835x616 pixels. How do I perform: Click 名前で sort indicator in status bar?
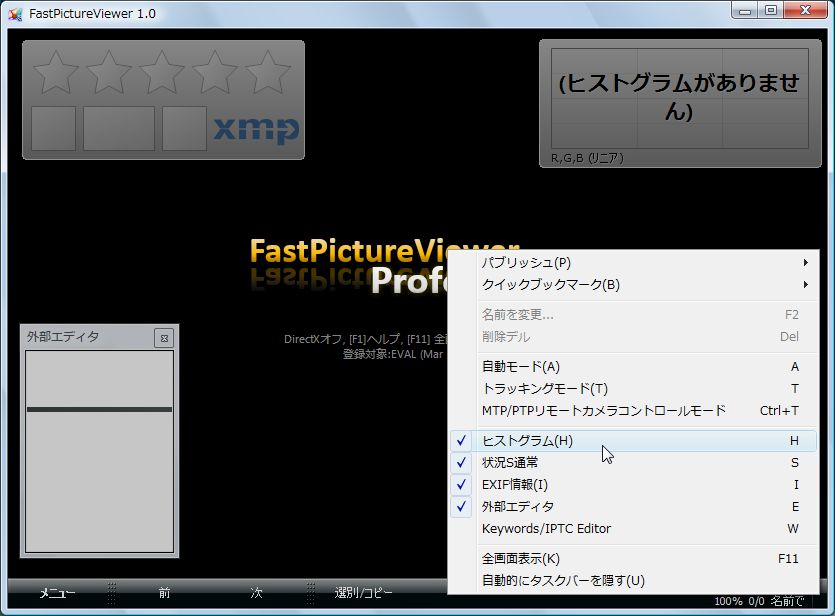(787, 601)
